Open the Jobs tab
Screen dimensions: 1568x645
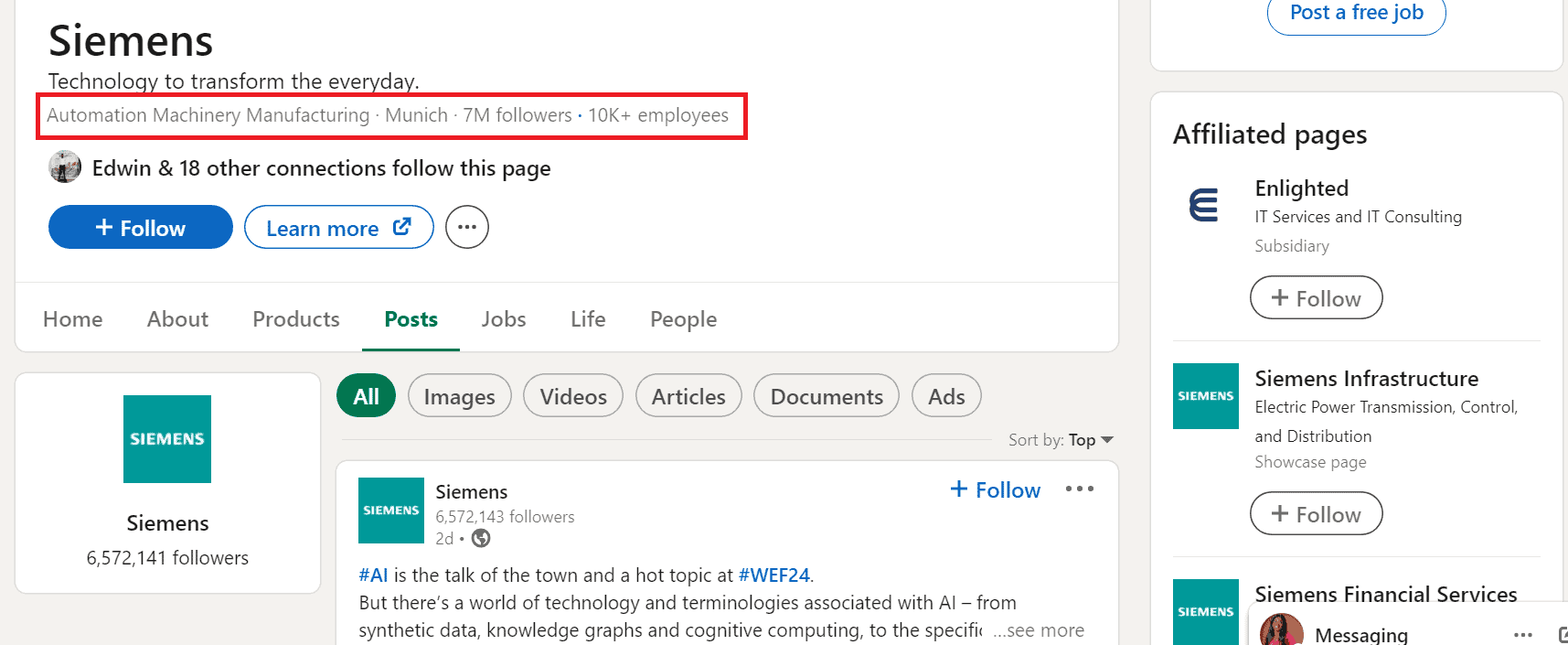point(504,319)
